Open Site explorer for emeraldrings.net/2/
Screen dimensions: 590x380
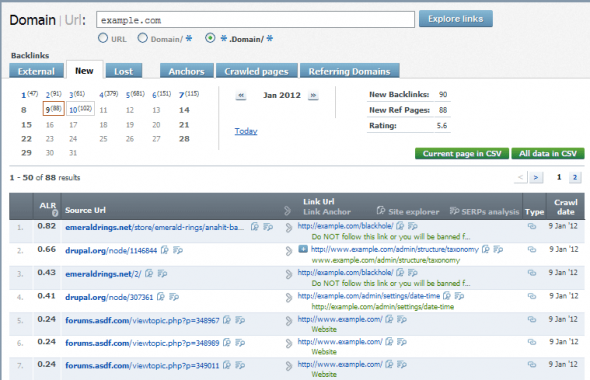point(149,274)
